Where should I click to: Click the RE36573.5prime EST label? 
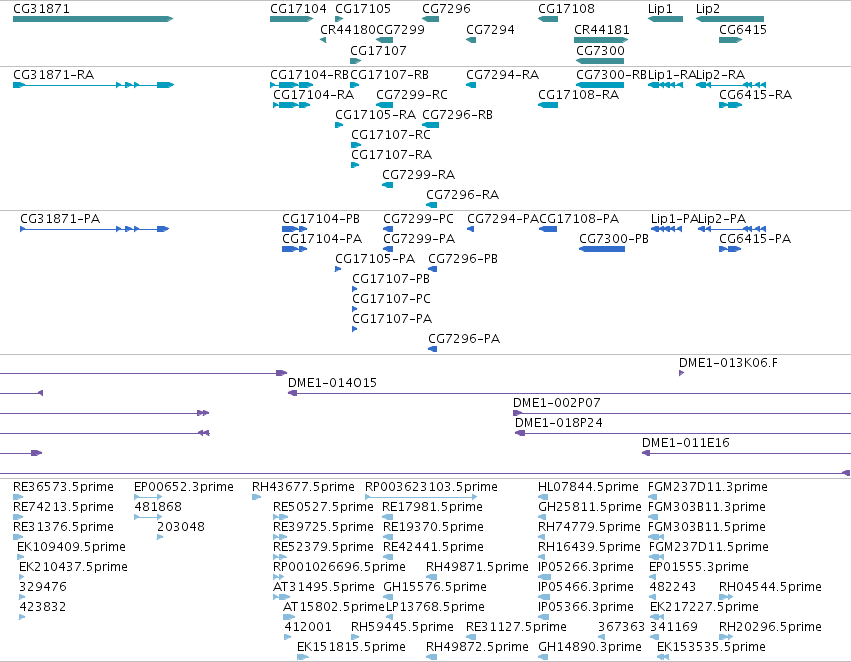click(x=63, y=487)
